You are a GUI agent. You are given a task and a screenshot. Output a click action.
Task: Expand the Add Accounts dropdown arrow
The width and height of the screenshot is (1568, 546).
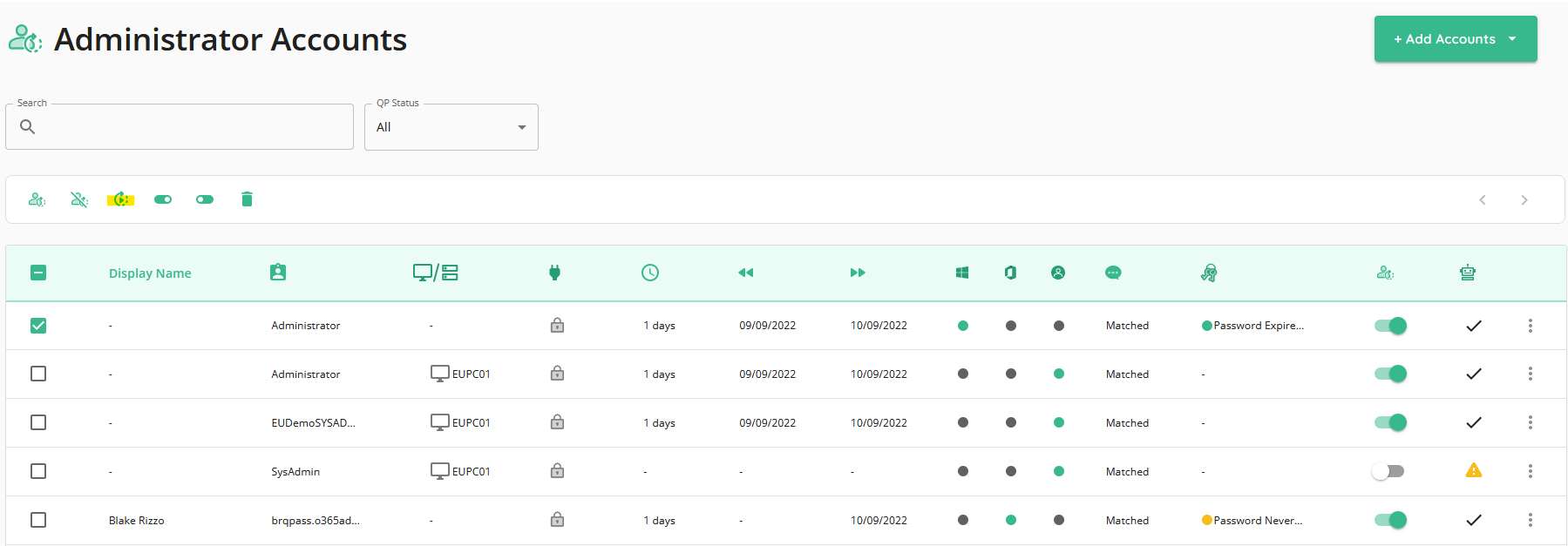[x=1512, y=39]
